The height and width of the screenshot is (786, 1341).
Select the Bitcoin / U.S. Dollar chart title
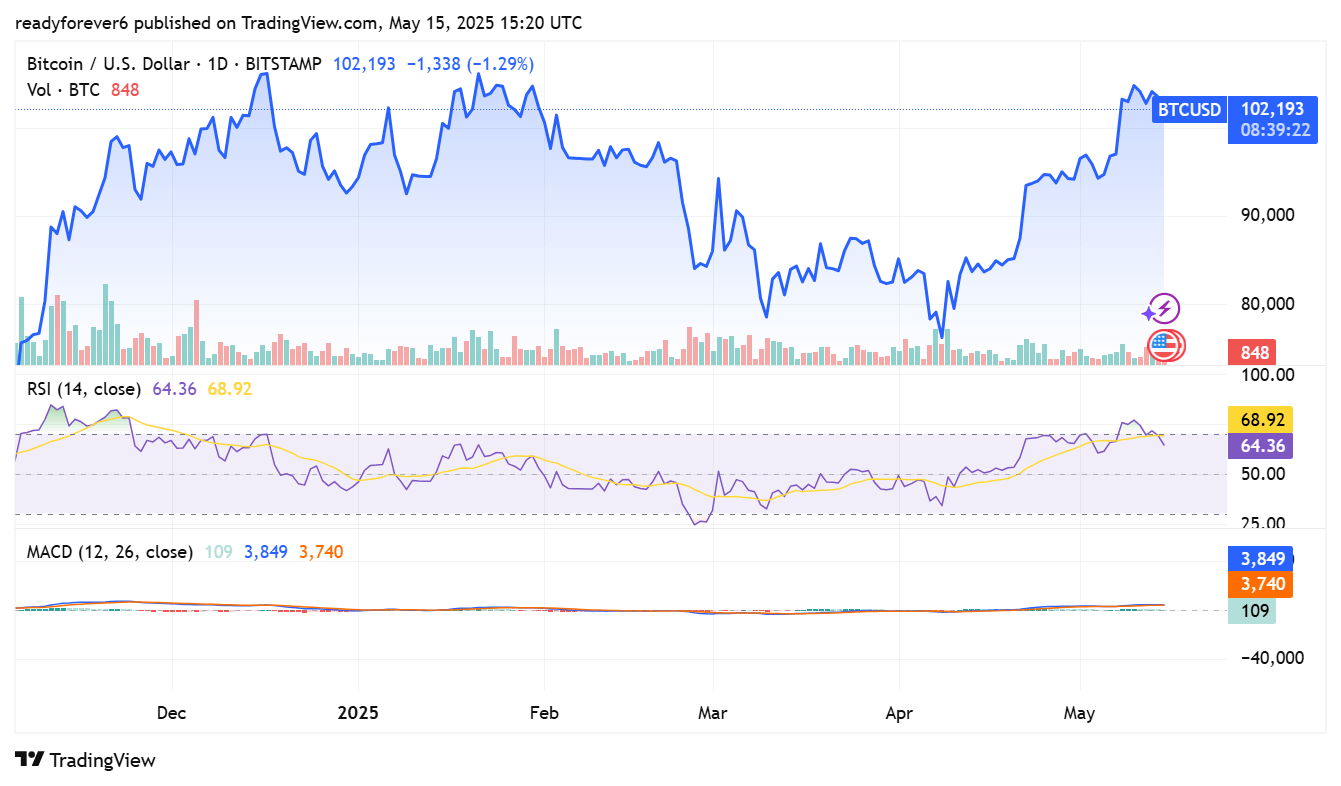tap(174, 64)
